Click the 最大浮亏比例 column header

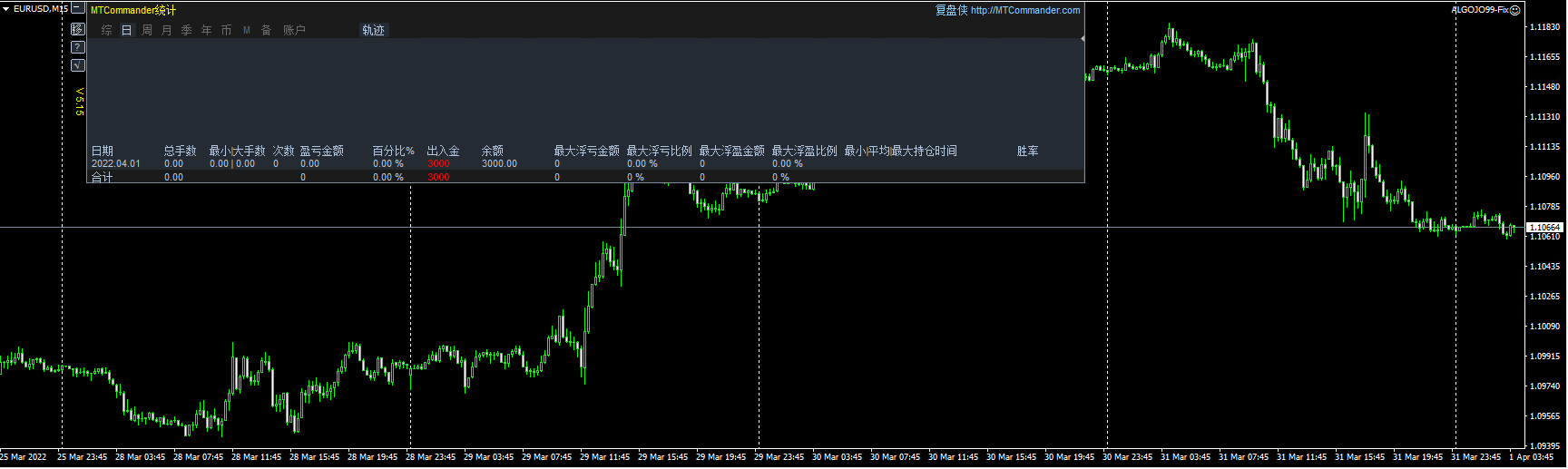(x=659, y=151)
